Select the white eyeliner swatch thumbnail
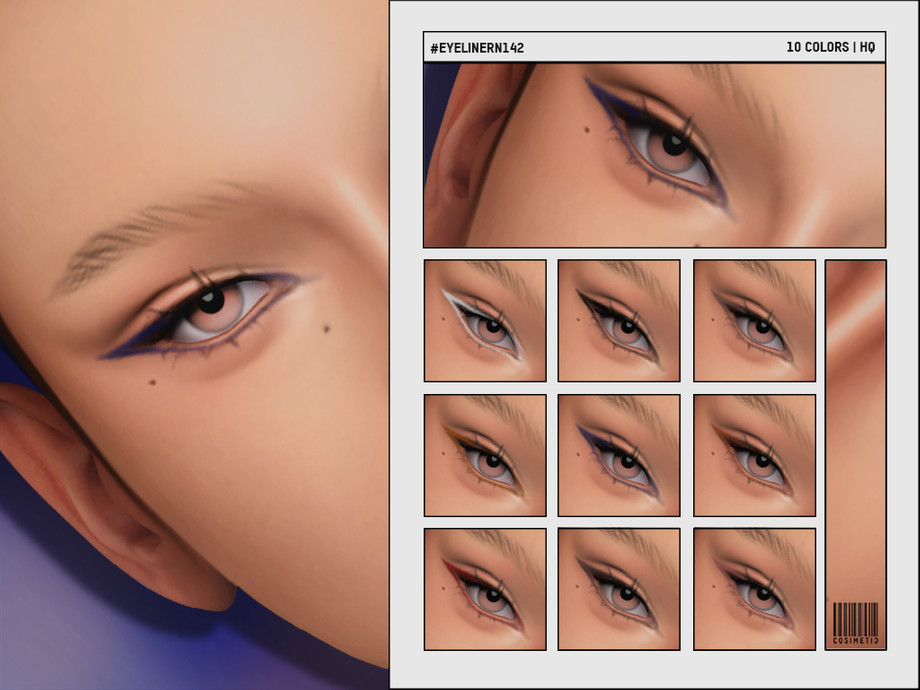The width and height of the screenshot is (920, 690). point(485,320)
